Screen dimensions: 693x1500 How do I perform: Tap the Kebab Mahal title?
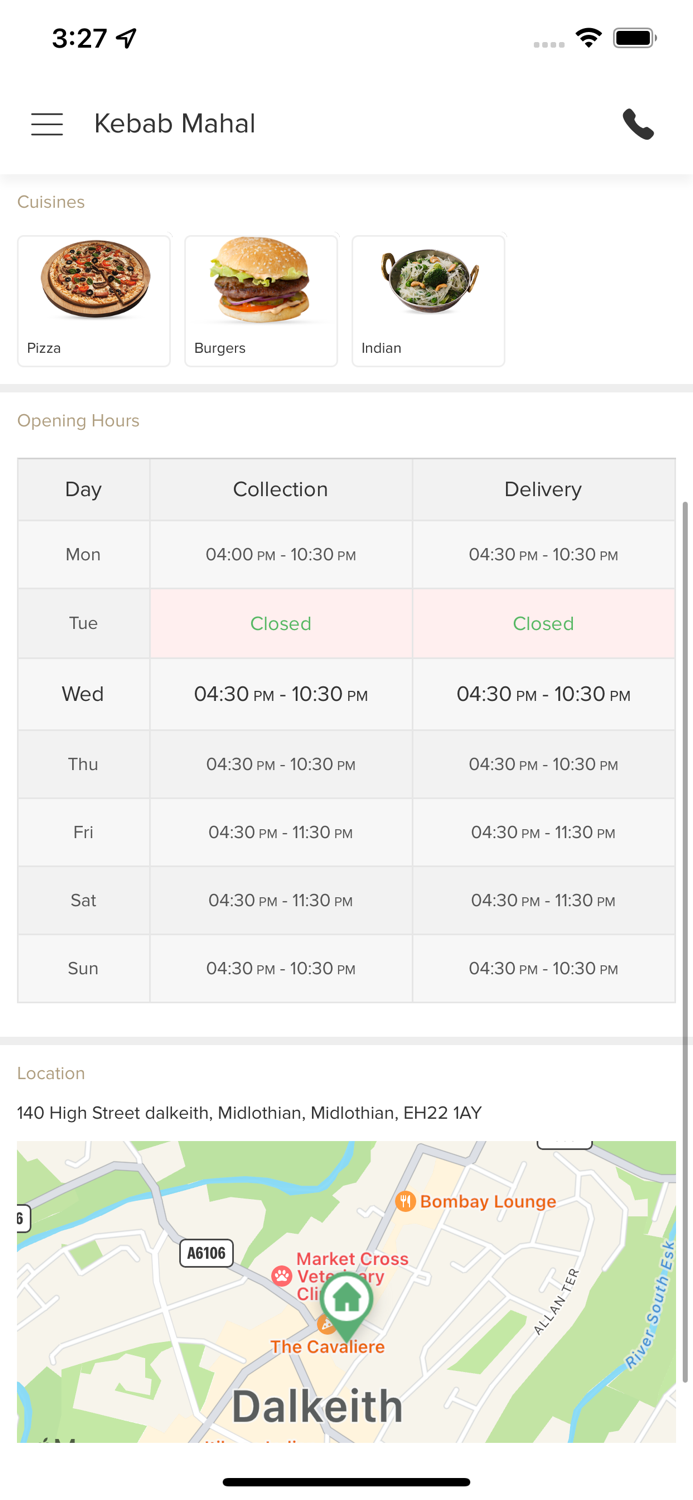point(175,124)
